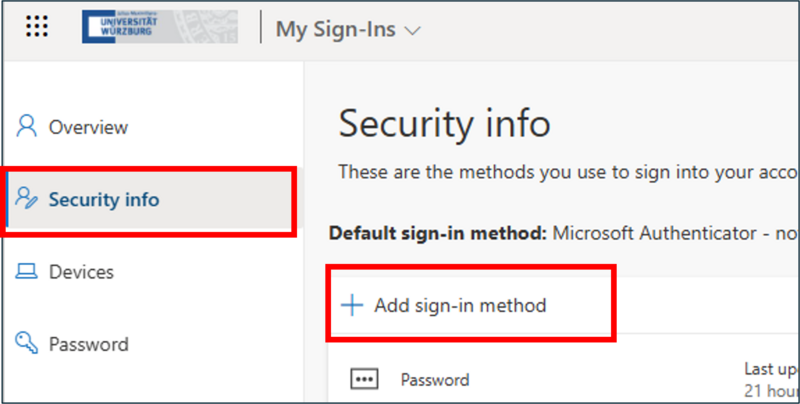Select the Password entry in methods list
Image resolution: width=800 pixels, height=404 pixels.
[434, 379]
